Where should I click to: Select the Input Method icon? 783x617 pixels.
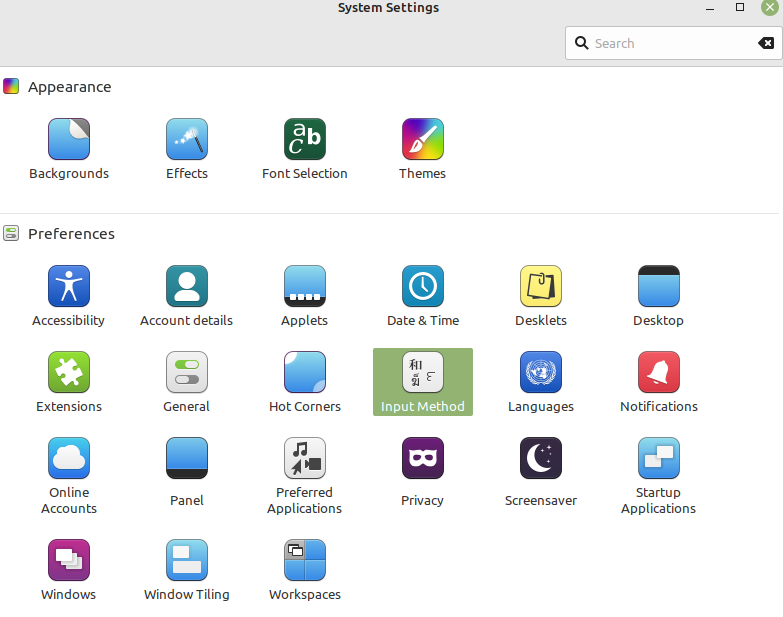(422, 373)
